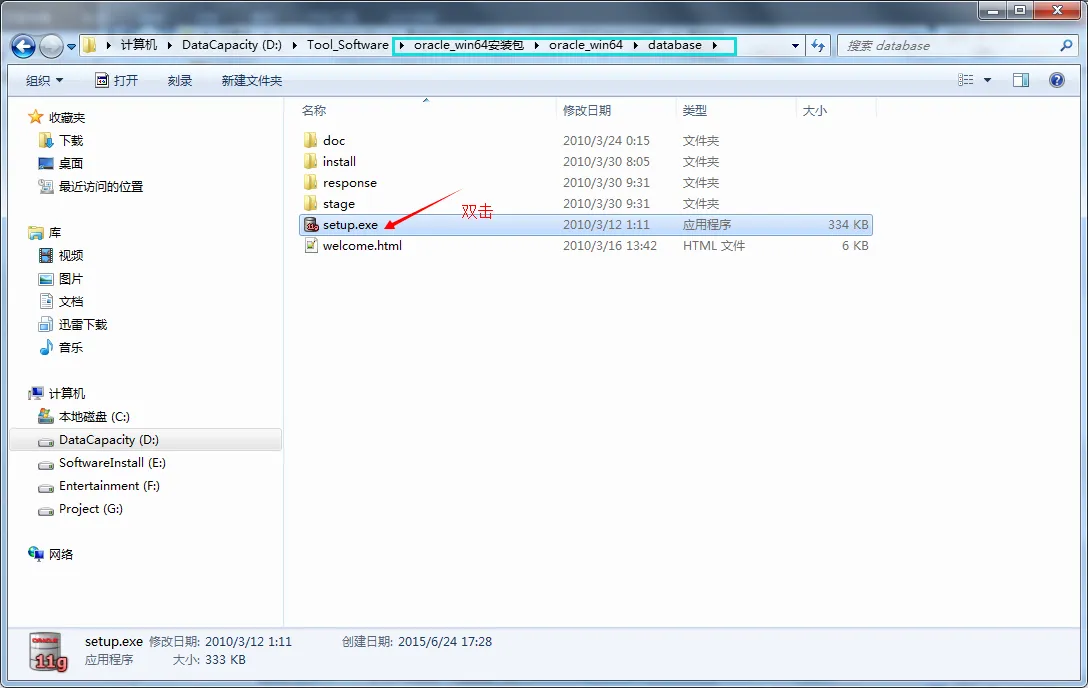Select 计算机 in navigation pane
The width and height of the screenshot is (1088, 688).
67,393
